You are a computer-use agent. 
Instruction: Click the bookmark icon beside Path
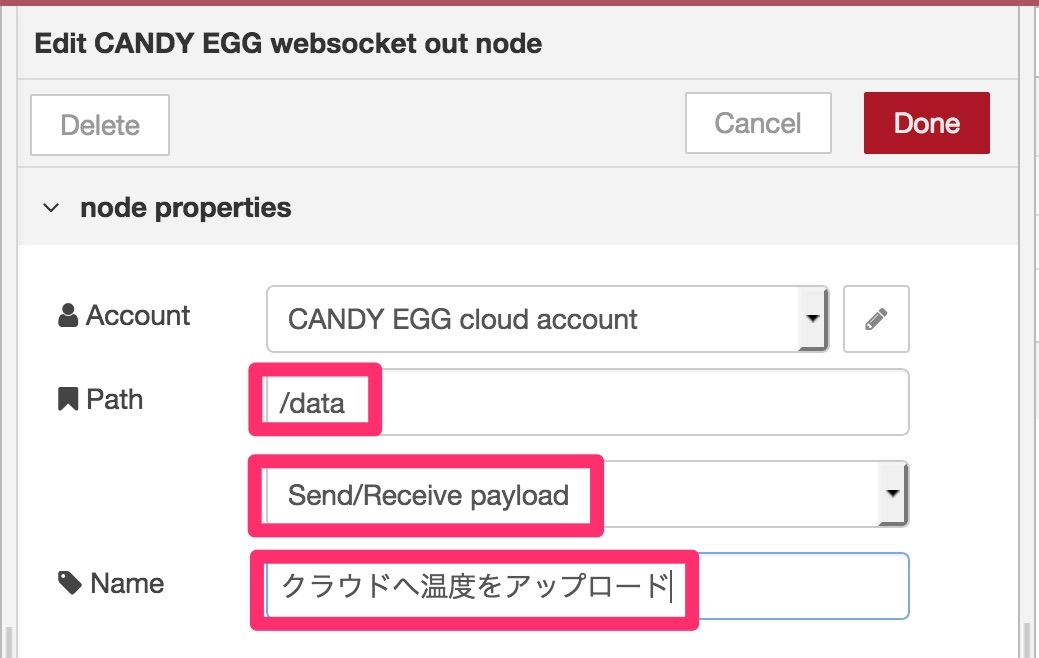pos(68,399)
